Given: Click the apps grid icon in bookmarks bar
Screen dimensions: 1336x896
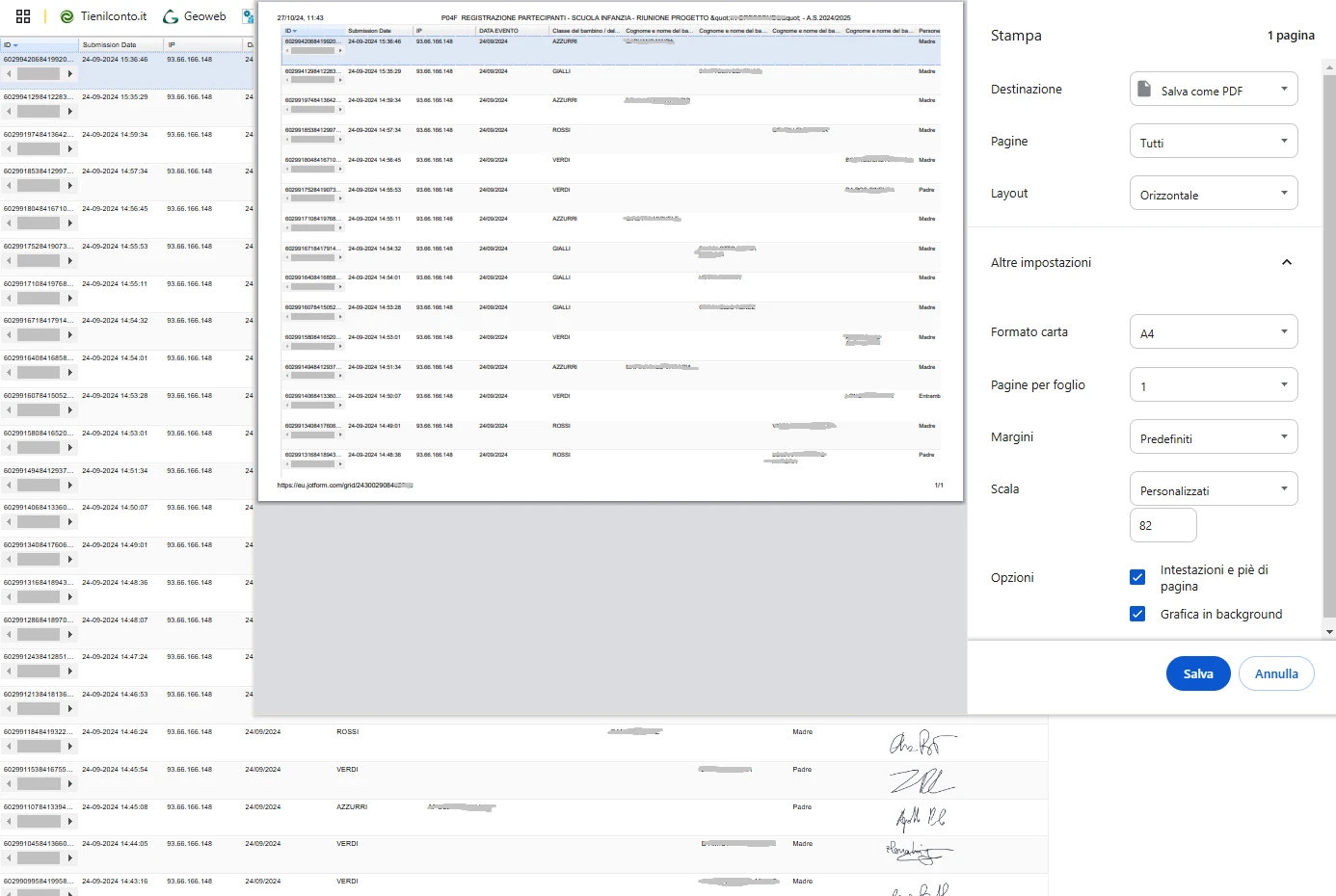Looking at the screenshot, I should [23, 15].
